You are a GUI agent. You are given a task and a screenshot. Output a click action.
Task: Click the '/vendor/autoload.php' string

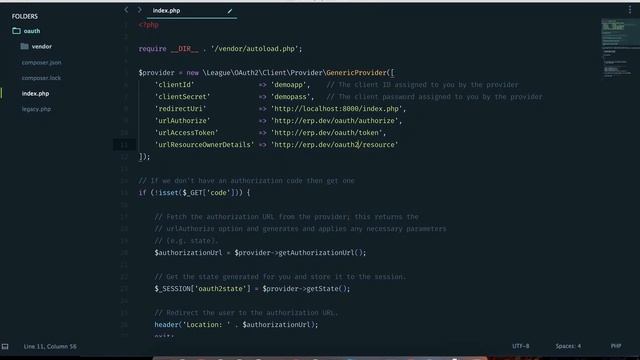[x=255, y=49]
